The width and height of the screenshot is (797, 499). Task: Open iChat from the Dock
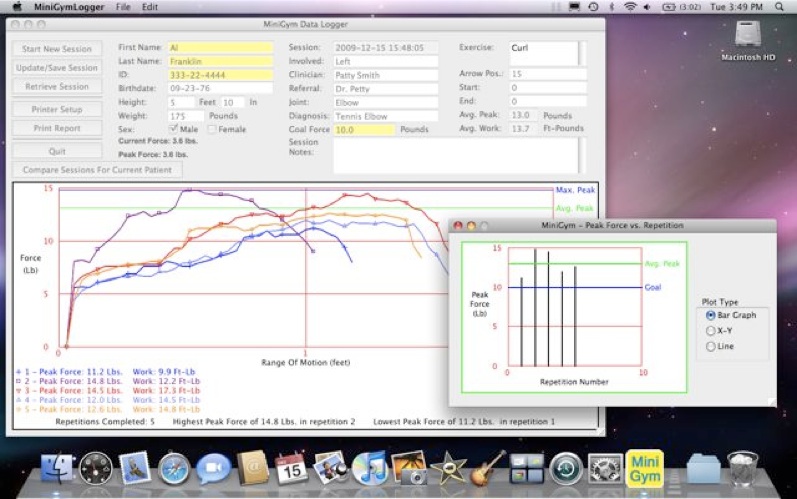(x=213, y=468)
